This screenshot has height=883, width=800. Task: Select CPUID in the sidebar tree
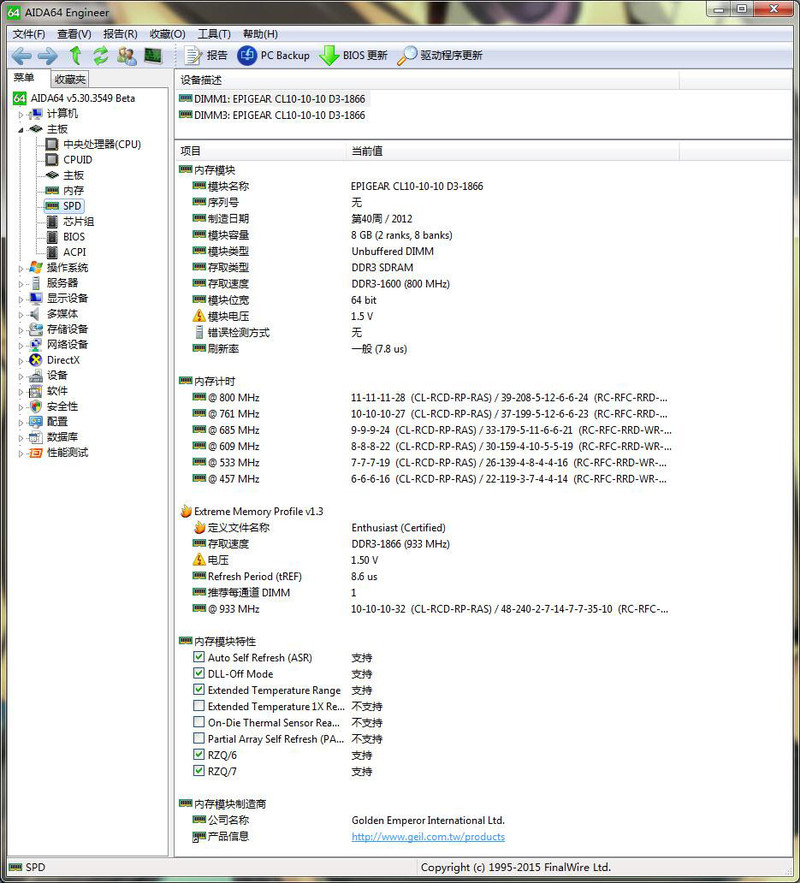75,159
